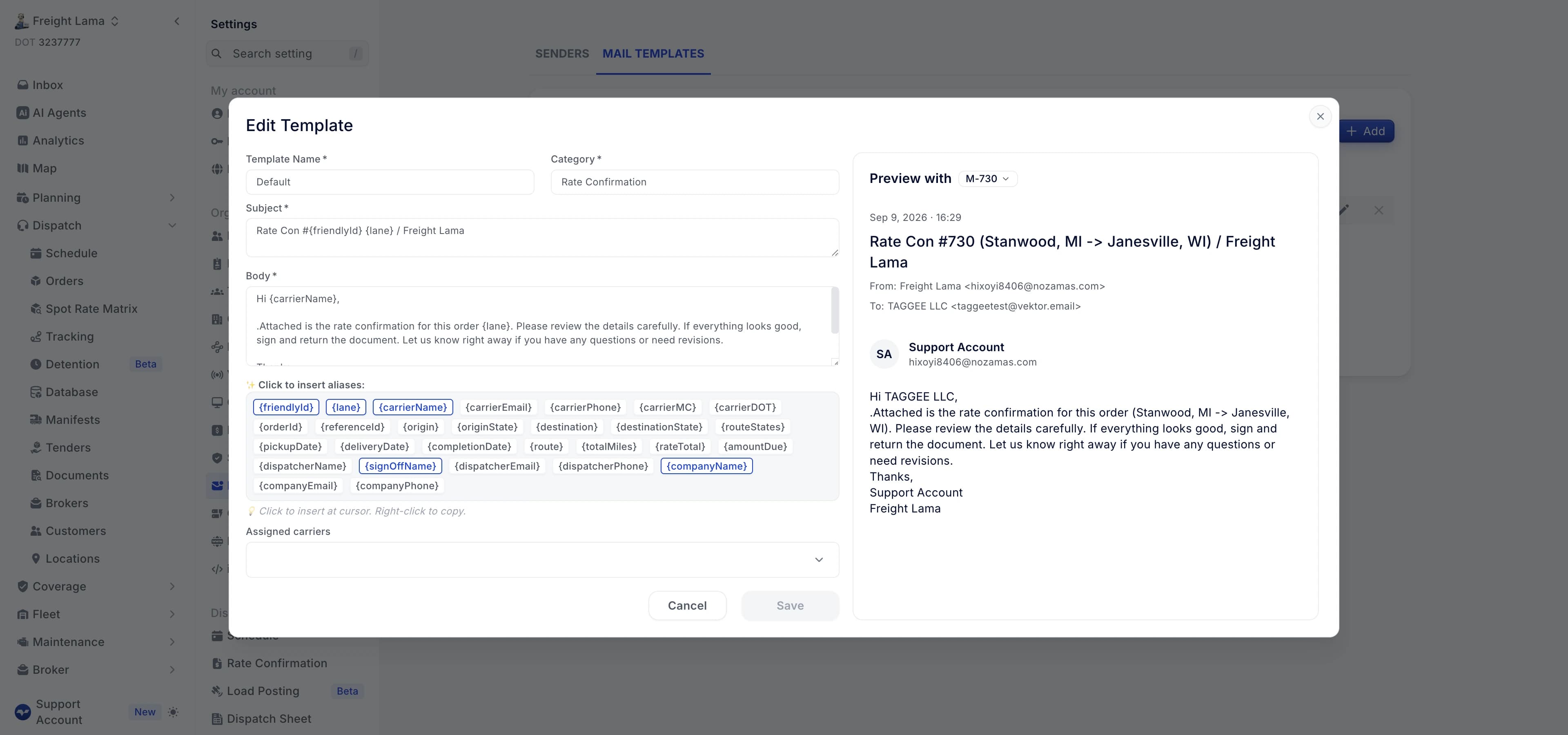Viewport: 1568px width, 735px height.
Task: Expand the Planning section
Action: pyautogui.click(x=172, y=198)
